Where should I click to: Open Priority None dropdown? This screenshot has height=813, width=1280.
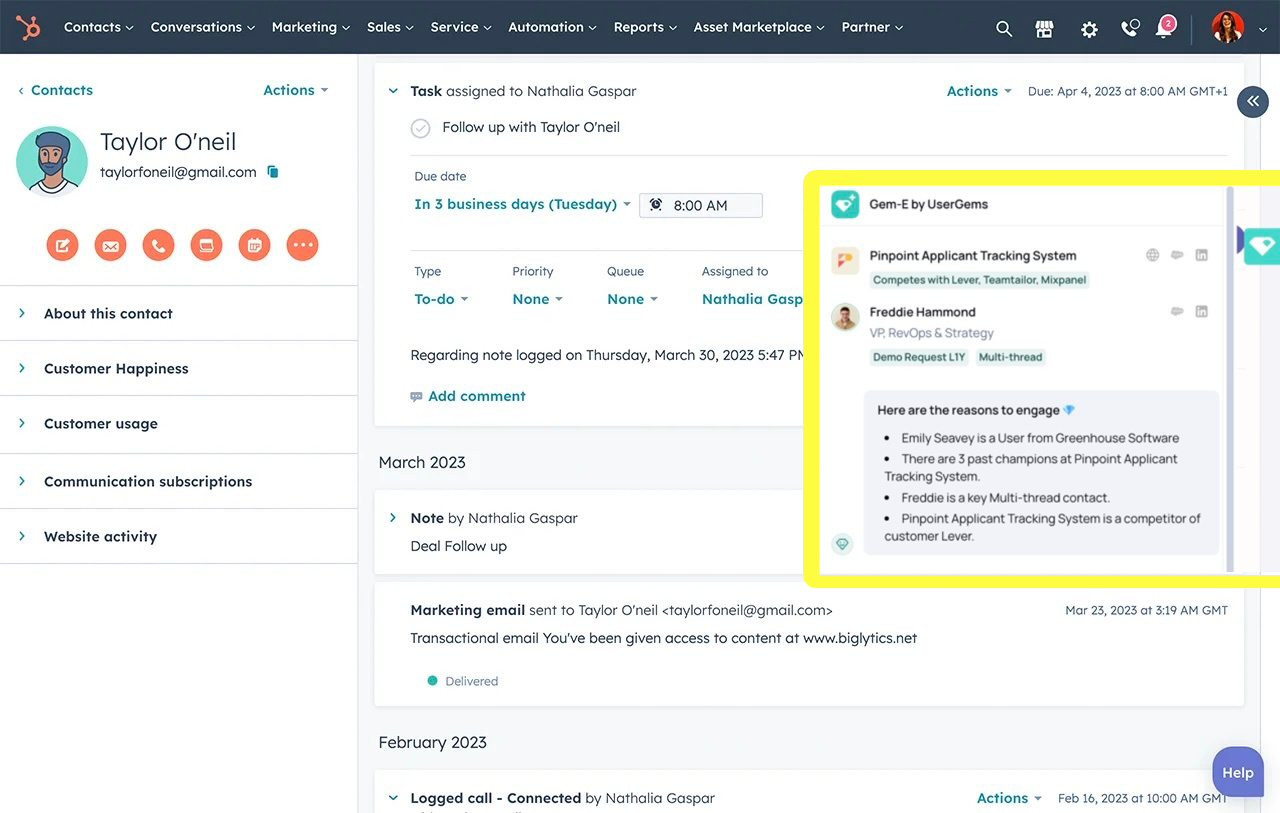click(538, 299)
